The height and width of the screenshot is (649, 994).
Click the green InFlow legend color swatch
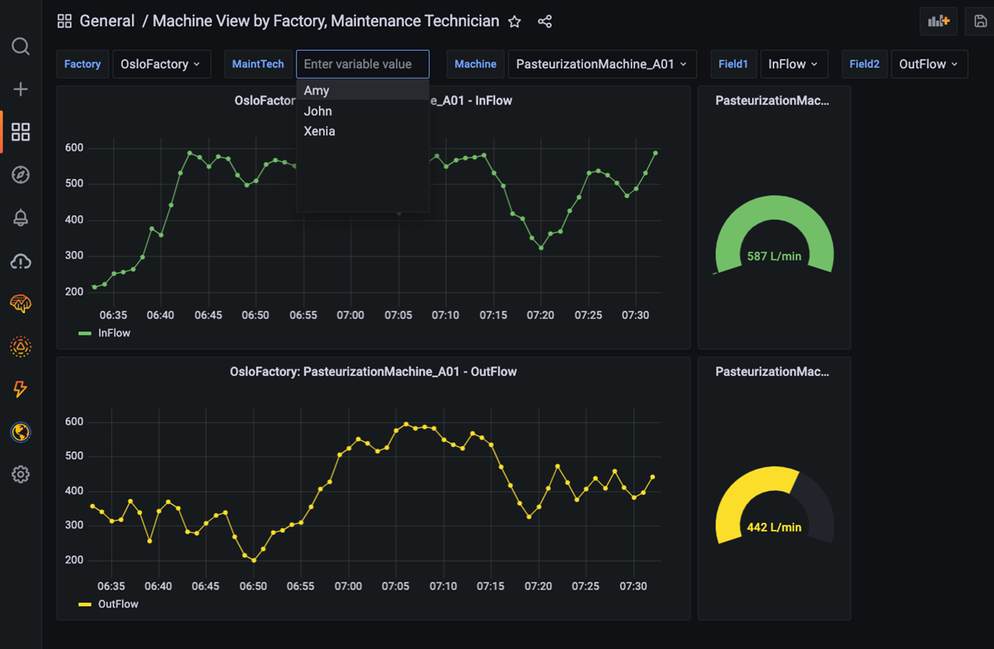click(85, 333)
